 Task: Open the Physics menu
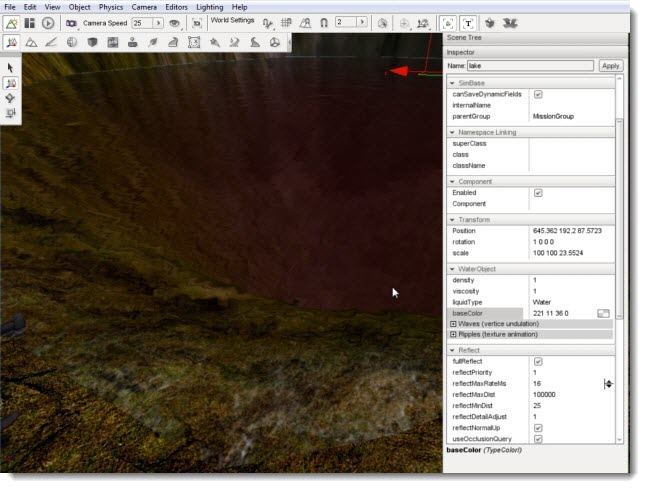111,7
